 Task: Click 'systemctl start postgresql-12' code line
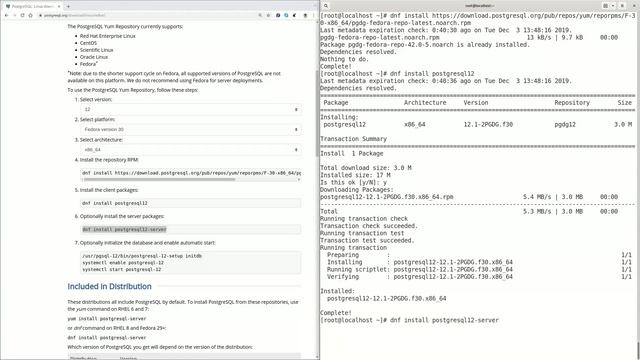tap(122, 269)
